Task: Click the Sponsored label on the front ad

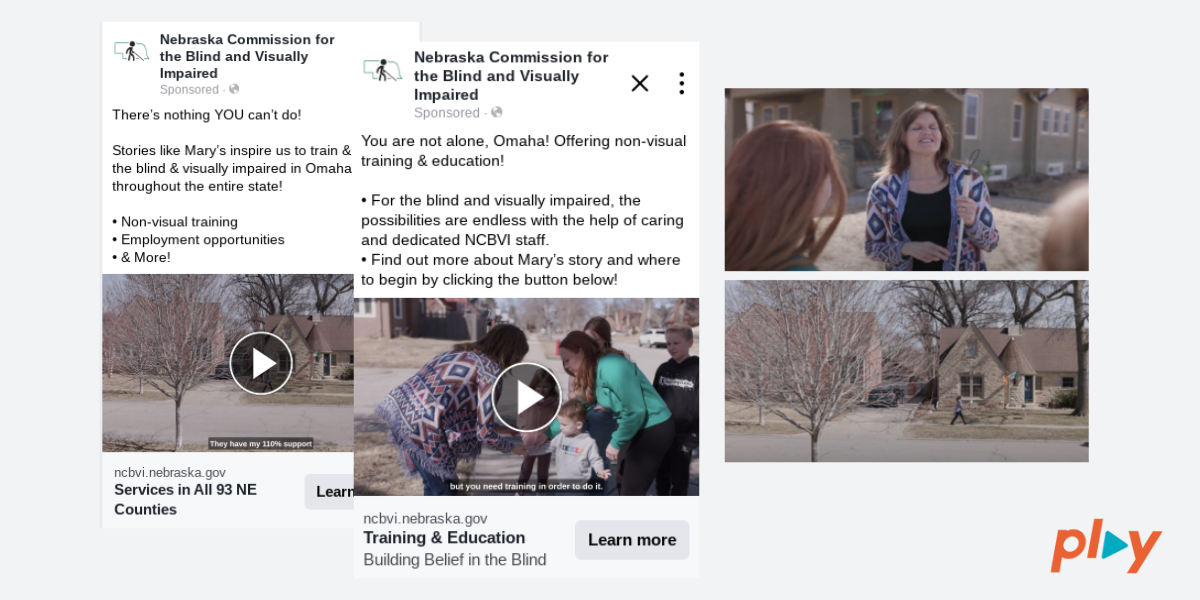Action: click(447, 112)
